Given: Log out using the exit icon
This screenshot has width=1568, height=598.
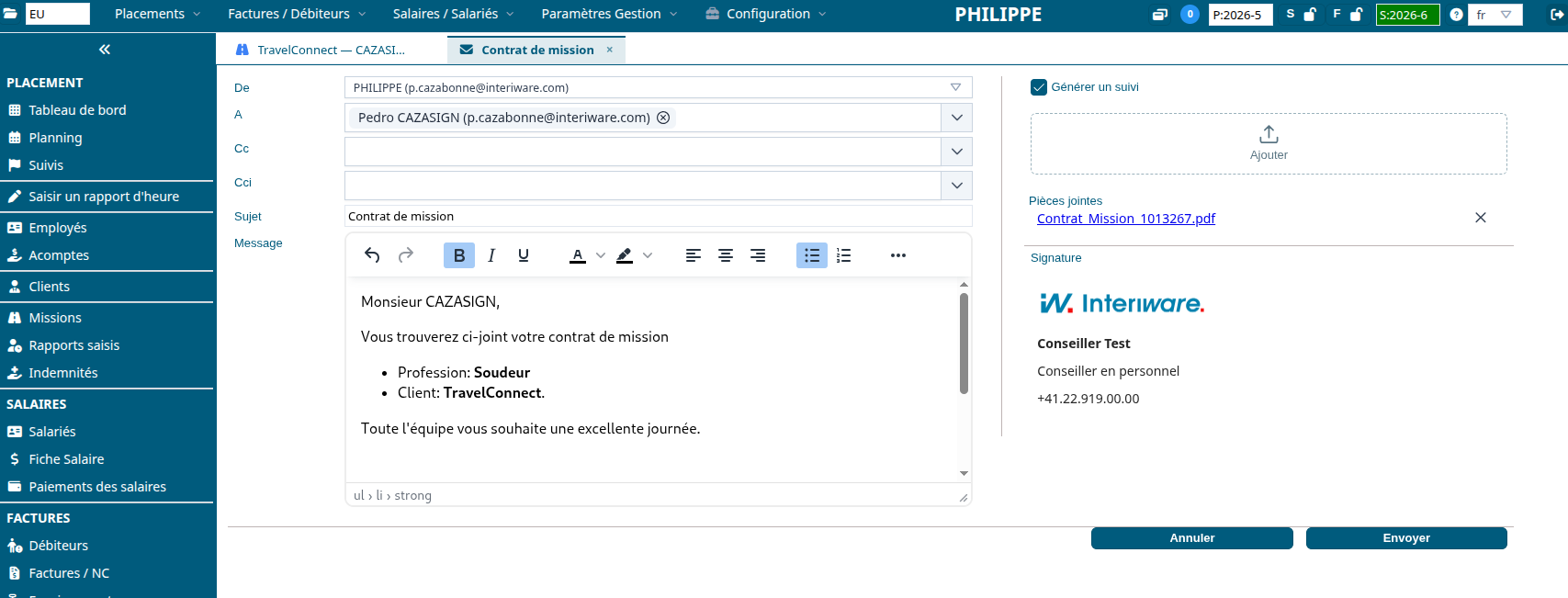Looking at the screenshot, I should 1558,15.
